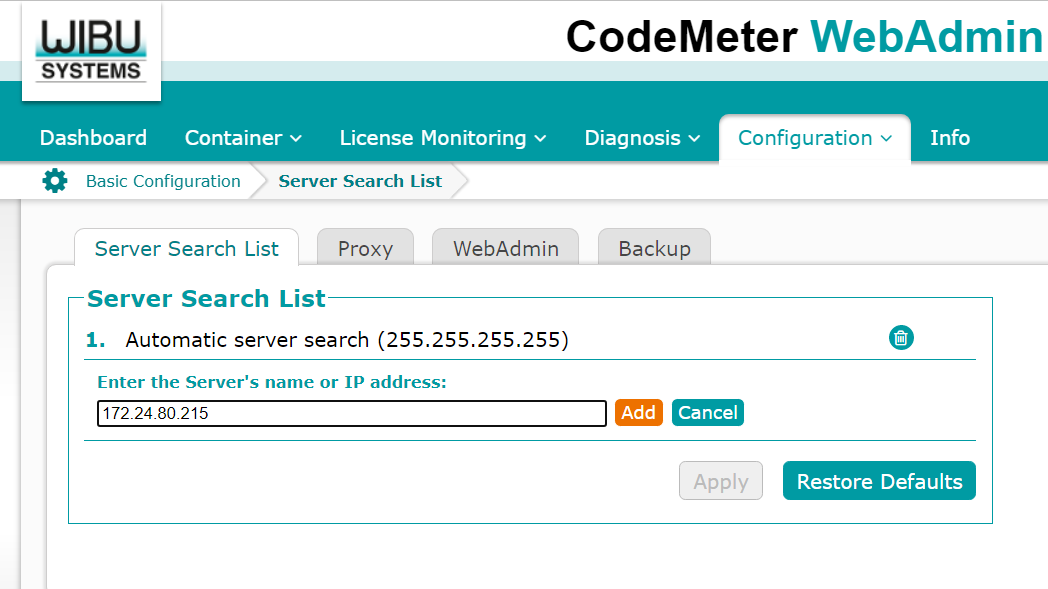This screenshot has height=589, width=1048.
Task: Click the Server Search List breadcrumb
Action: click(x=360, y=181)
